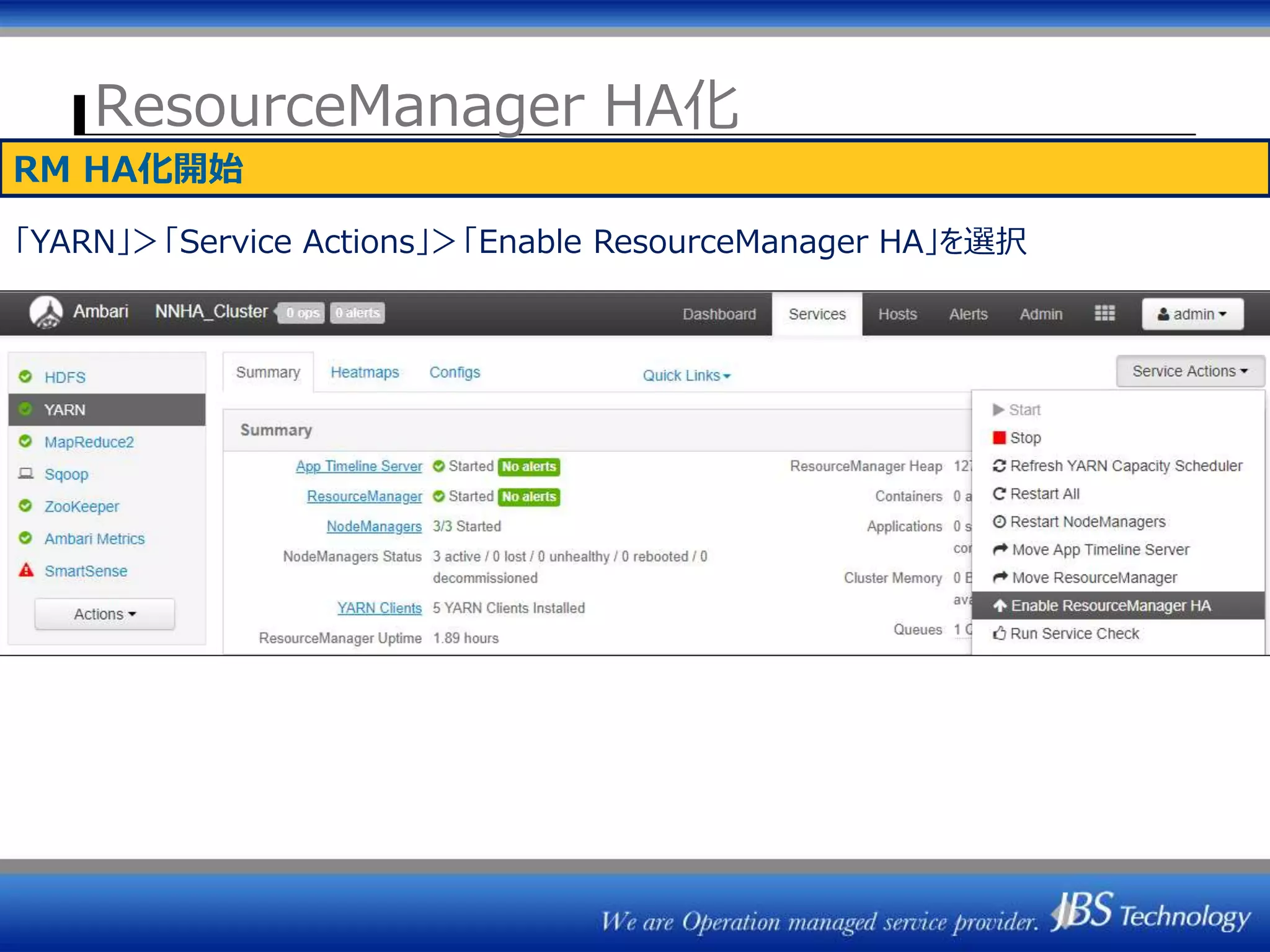Click '5 YARN Clients Installed' text
Image resolution: width=1270 pixels, height=952 pixels.
[x=508, y=608]
